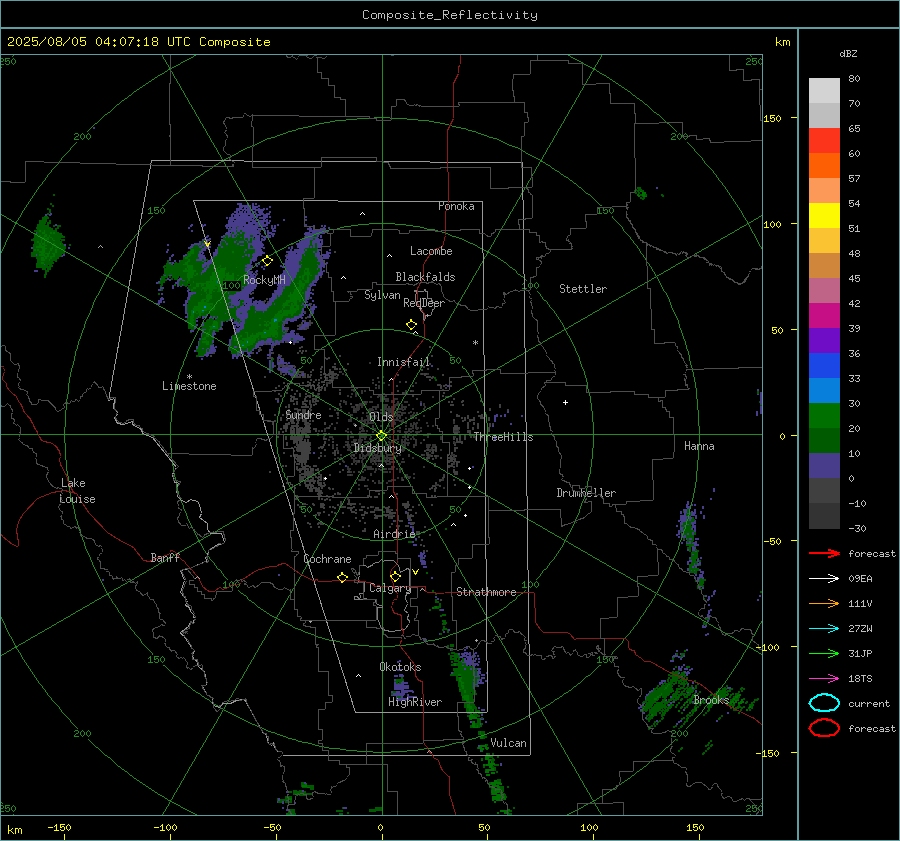
Task: Click the Banff label on map
Action: point(165,557)
